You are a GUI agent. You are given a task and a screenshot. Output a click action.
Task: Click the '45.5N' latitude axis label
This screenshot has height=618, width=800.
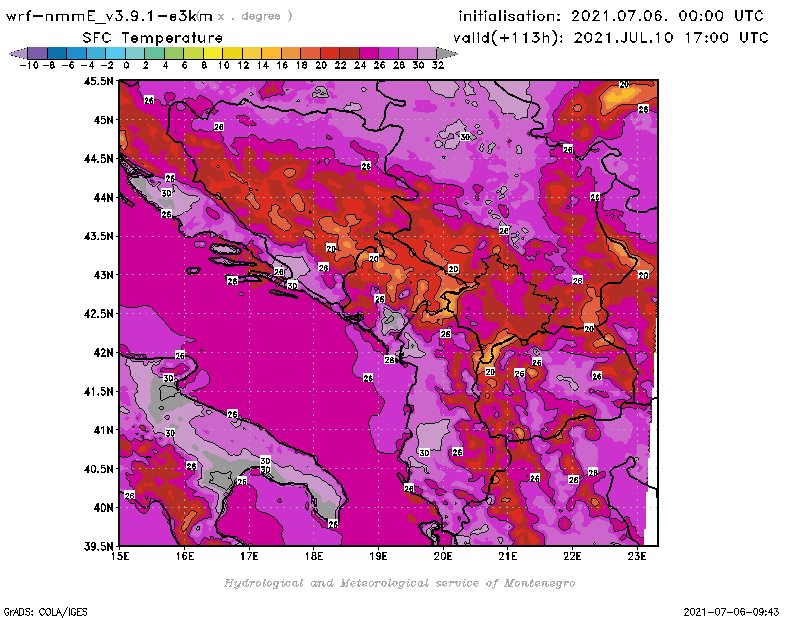tap(98, 81)
